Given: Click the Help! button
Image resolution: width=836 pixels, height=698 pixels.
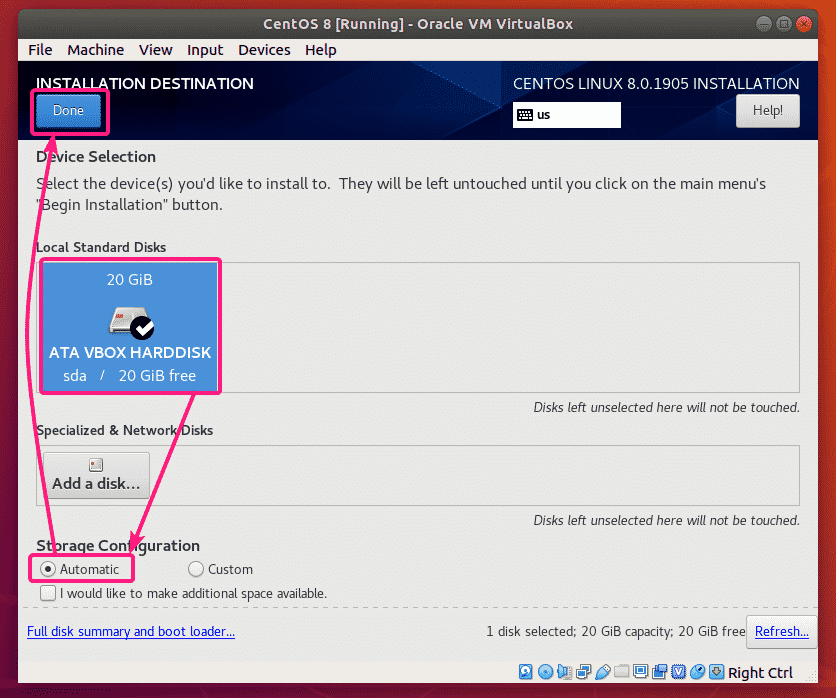Looking at the screenshot, I should pyautogui.click(x=767, y=110).
